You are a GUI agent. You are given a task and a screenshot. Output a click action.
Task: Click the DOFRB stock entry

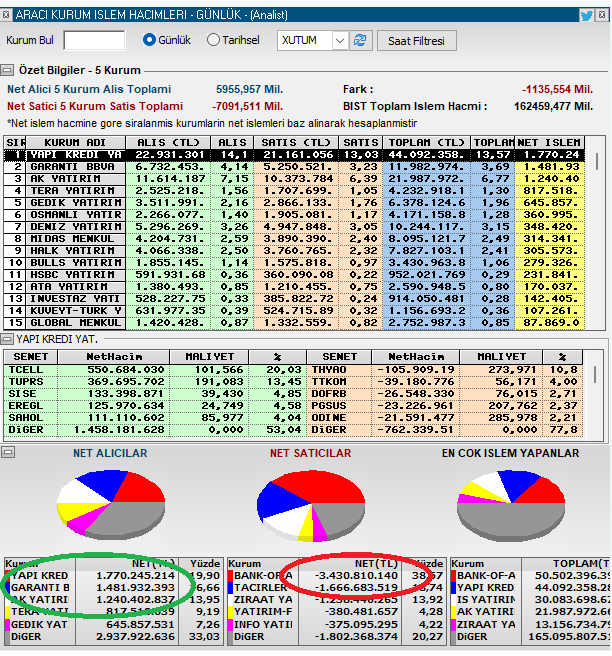point(445,394)
